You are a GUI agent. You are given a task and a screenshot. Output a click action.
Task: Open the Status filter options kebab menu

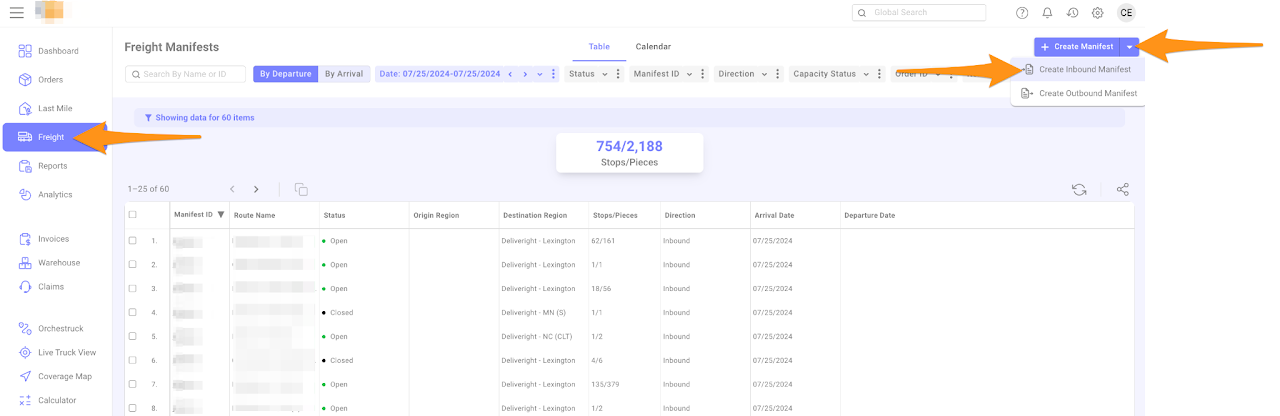[618, 74]
